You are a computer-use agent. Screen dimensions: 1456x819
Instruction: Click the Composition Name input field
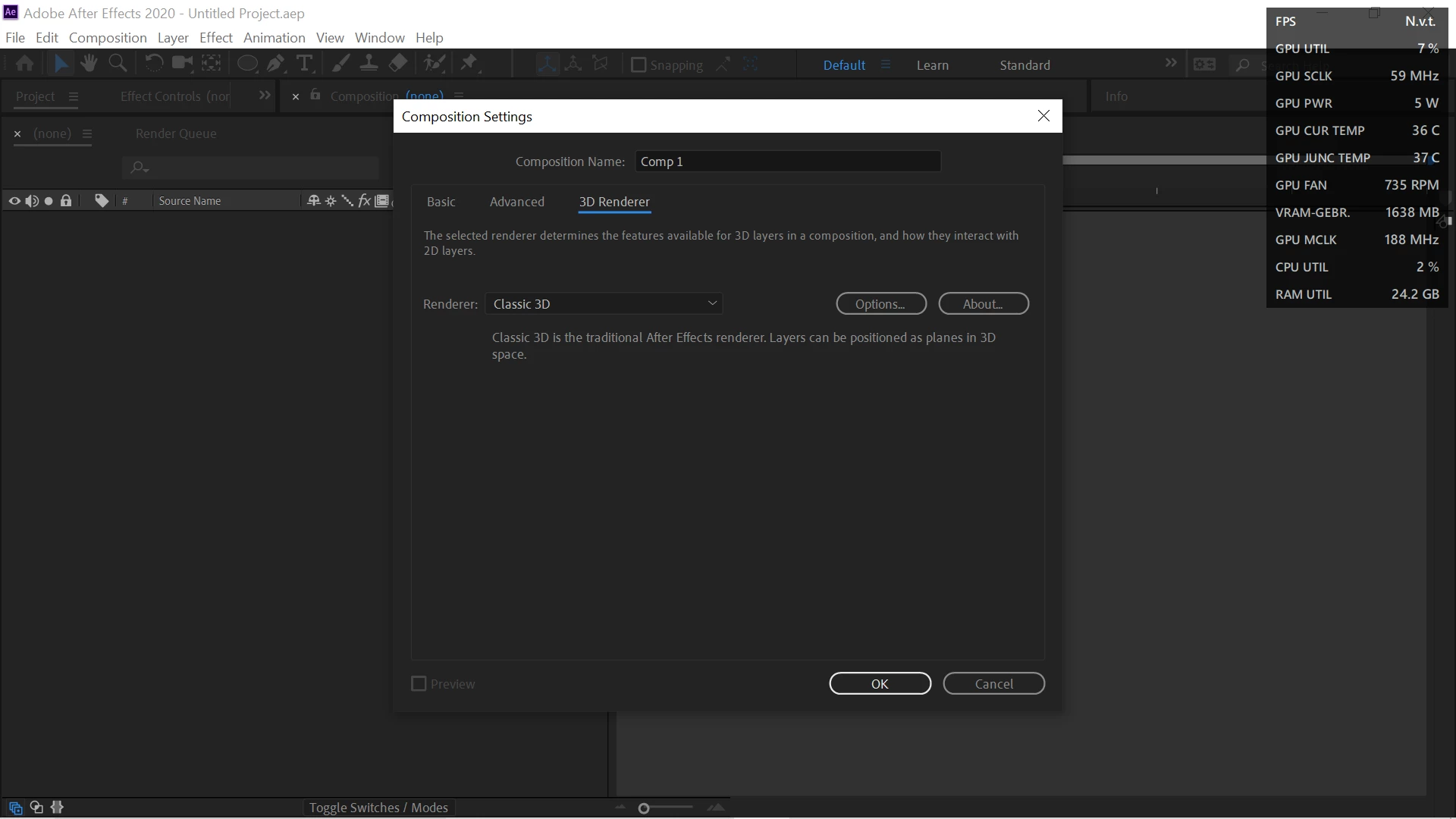point(787,162)
